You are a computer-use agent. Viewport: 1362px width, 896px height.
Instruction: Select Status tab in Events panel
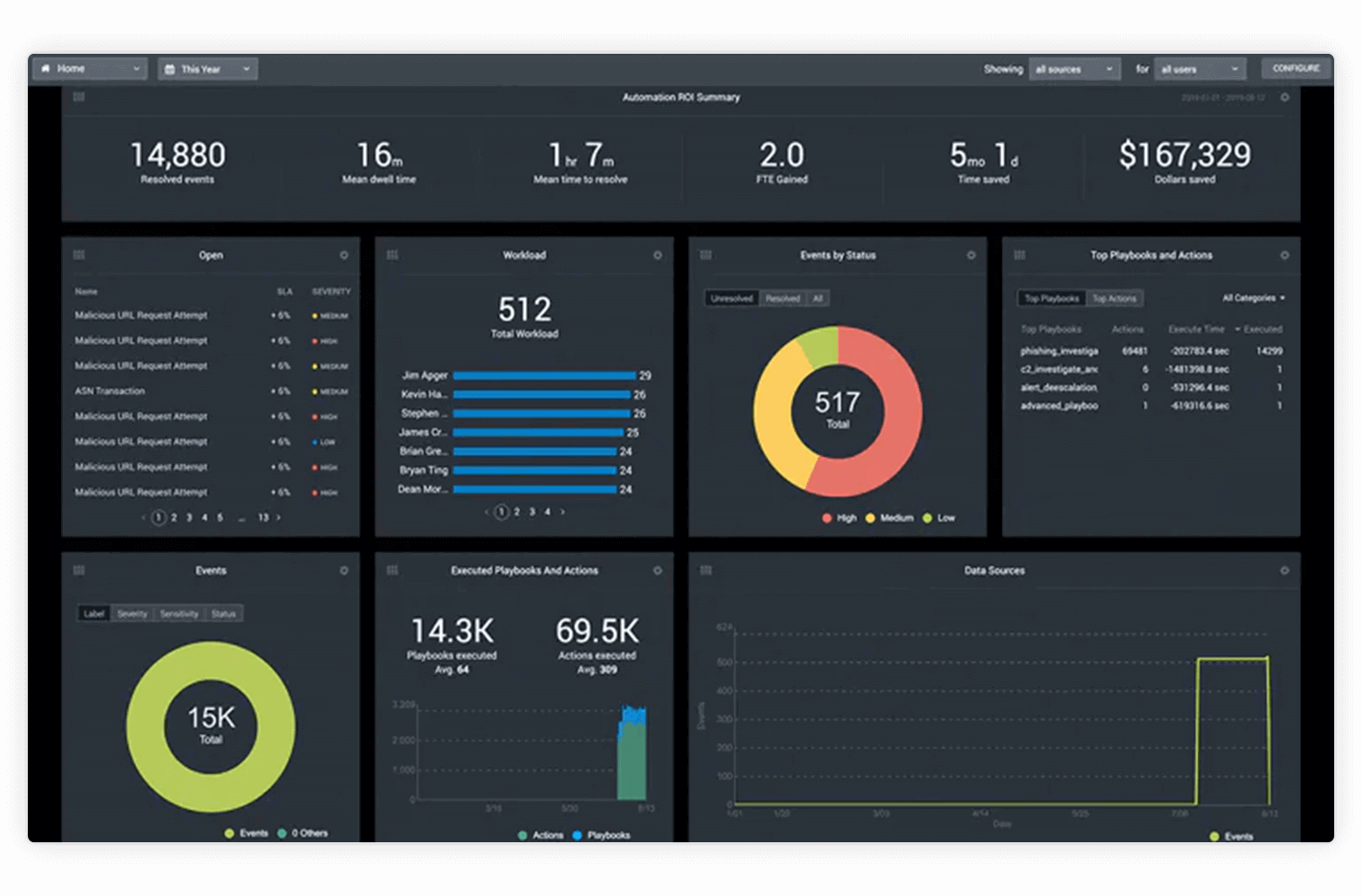click(224, 614)
